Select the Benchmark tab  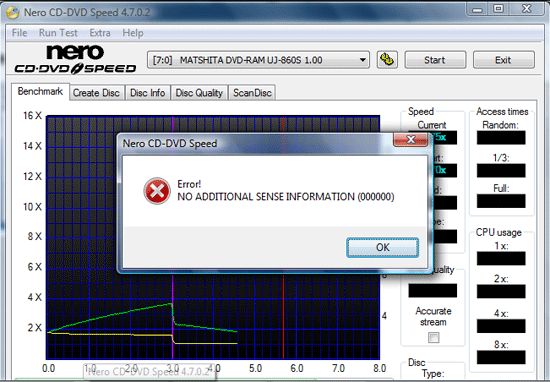click(x=40, y=92)
